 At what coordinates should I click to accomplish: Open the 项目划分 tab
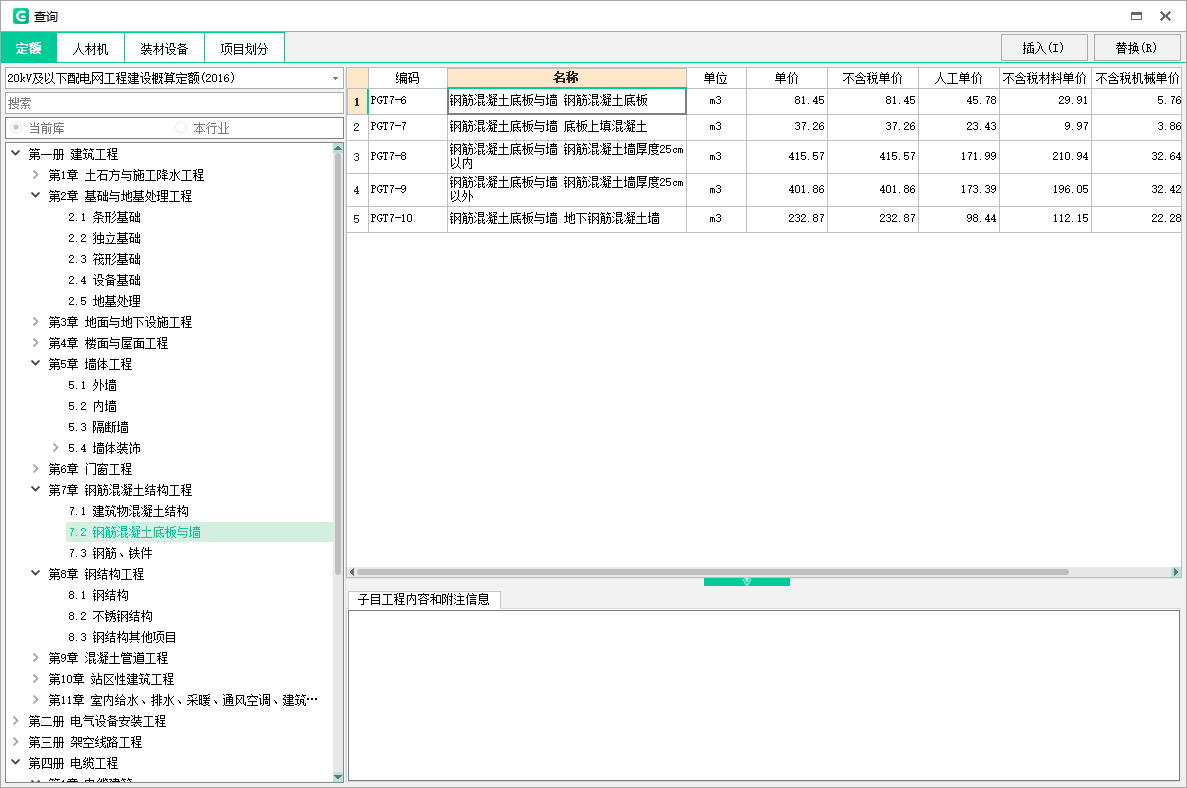coord(245,48)
